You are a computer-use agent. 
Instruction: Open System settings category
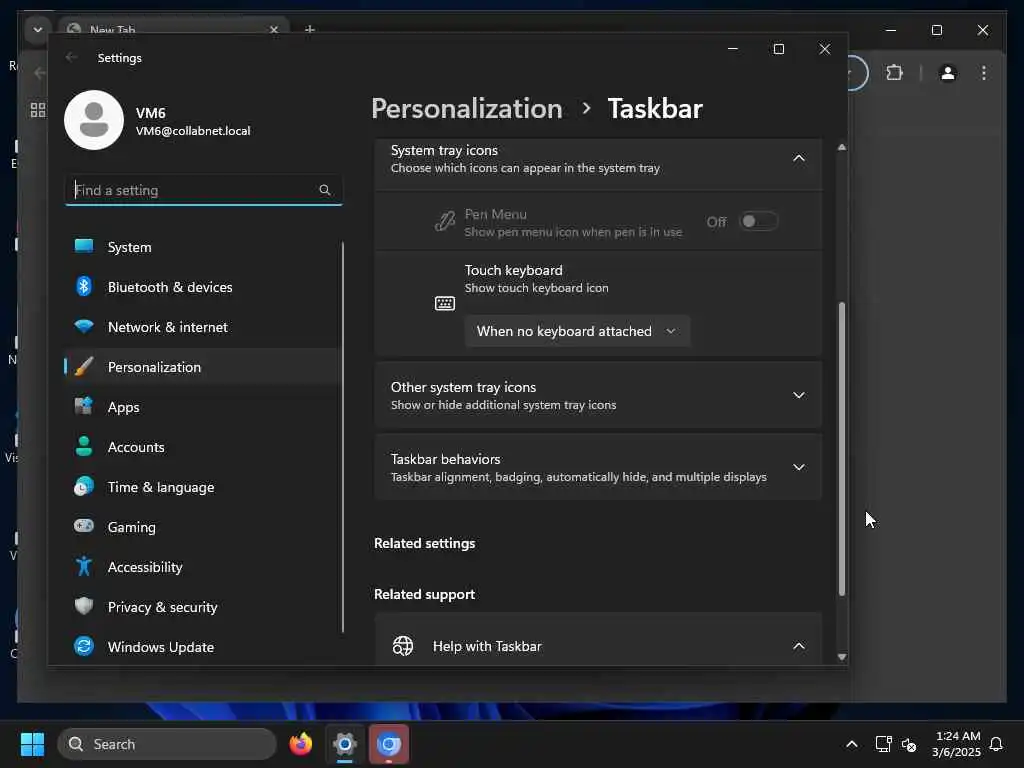pyautogui.click(x=202, y=247)
